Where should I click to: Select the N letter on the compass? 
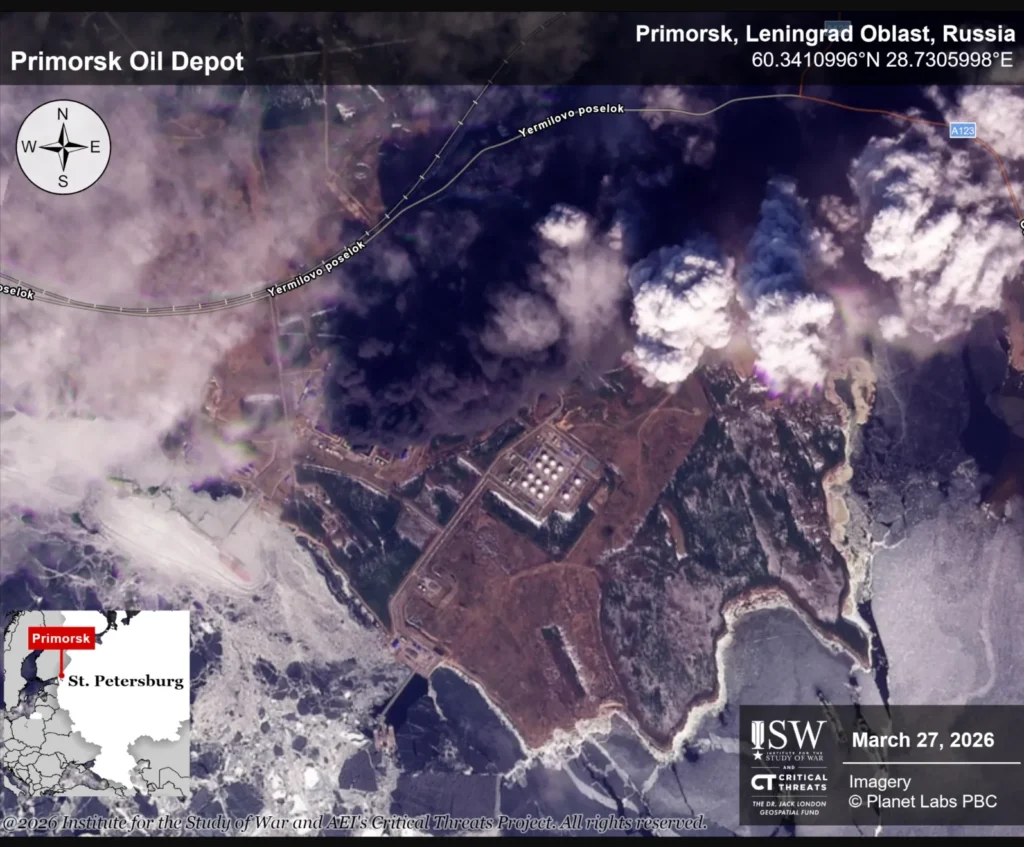tap(63, 114)
